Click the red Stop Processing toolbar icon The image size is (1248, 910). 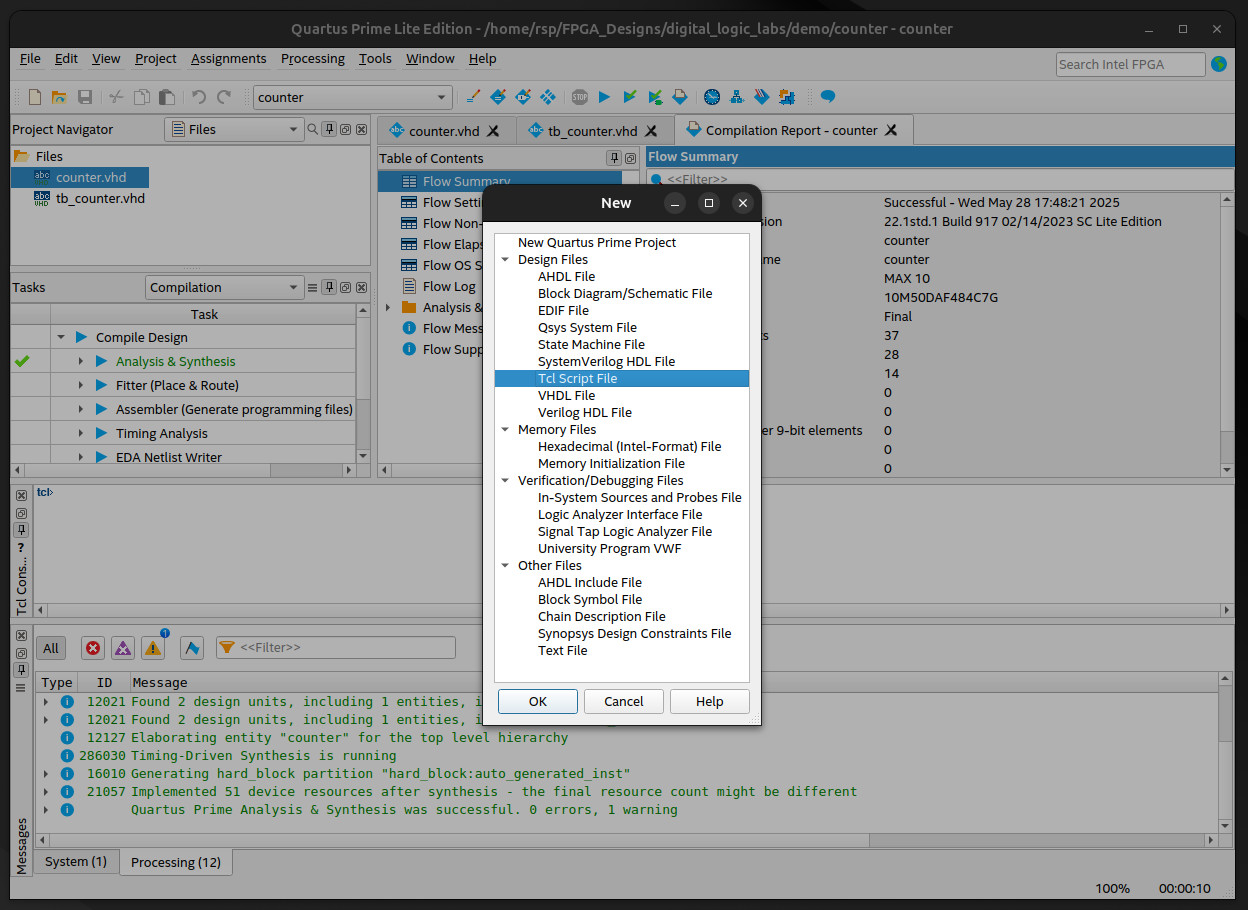tap(579, 97)
